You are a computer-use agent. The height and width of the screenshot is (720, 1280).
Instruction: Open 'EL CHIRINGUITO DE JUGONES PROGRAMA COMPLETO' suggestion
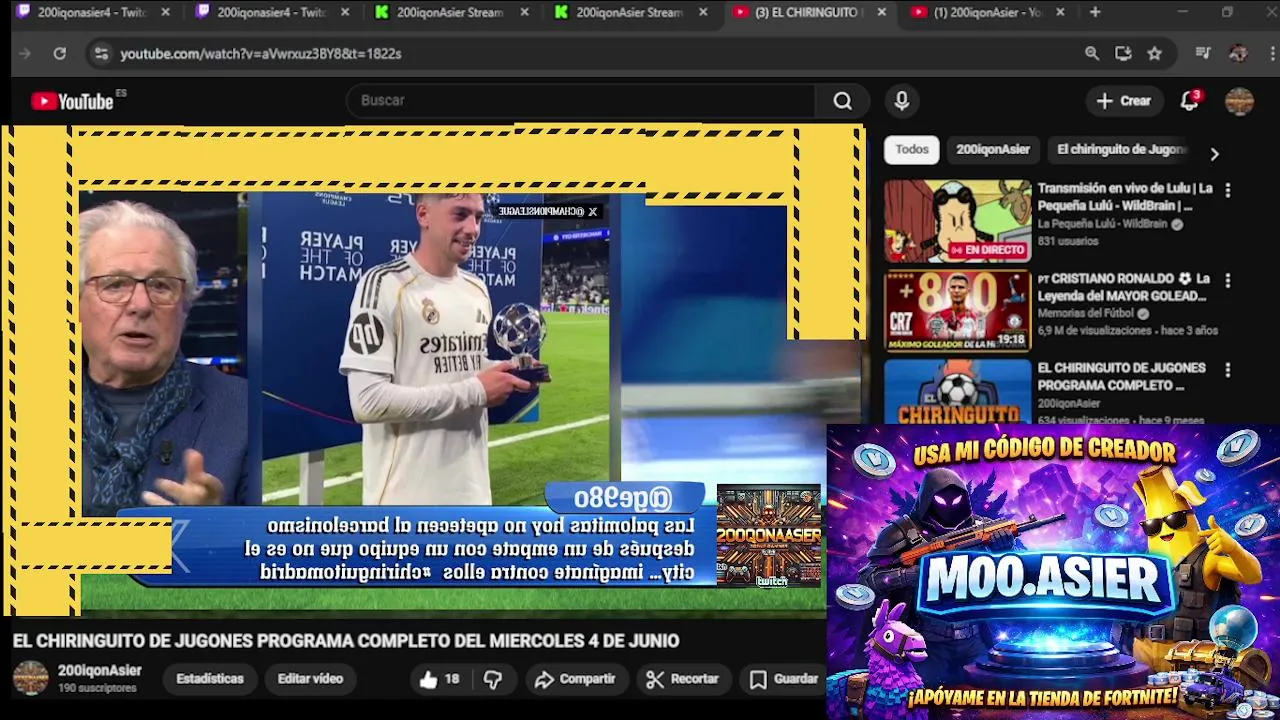1121,377
